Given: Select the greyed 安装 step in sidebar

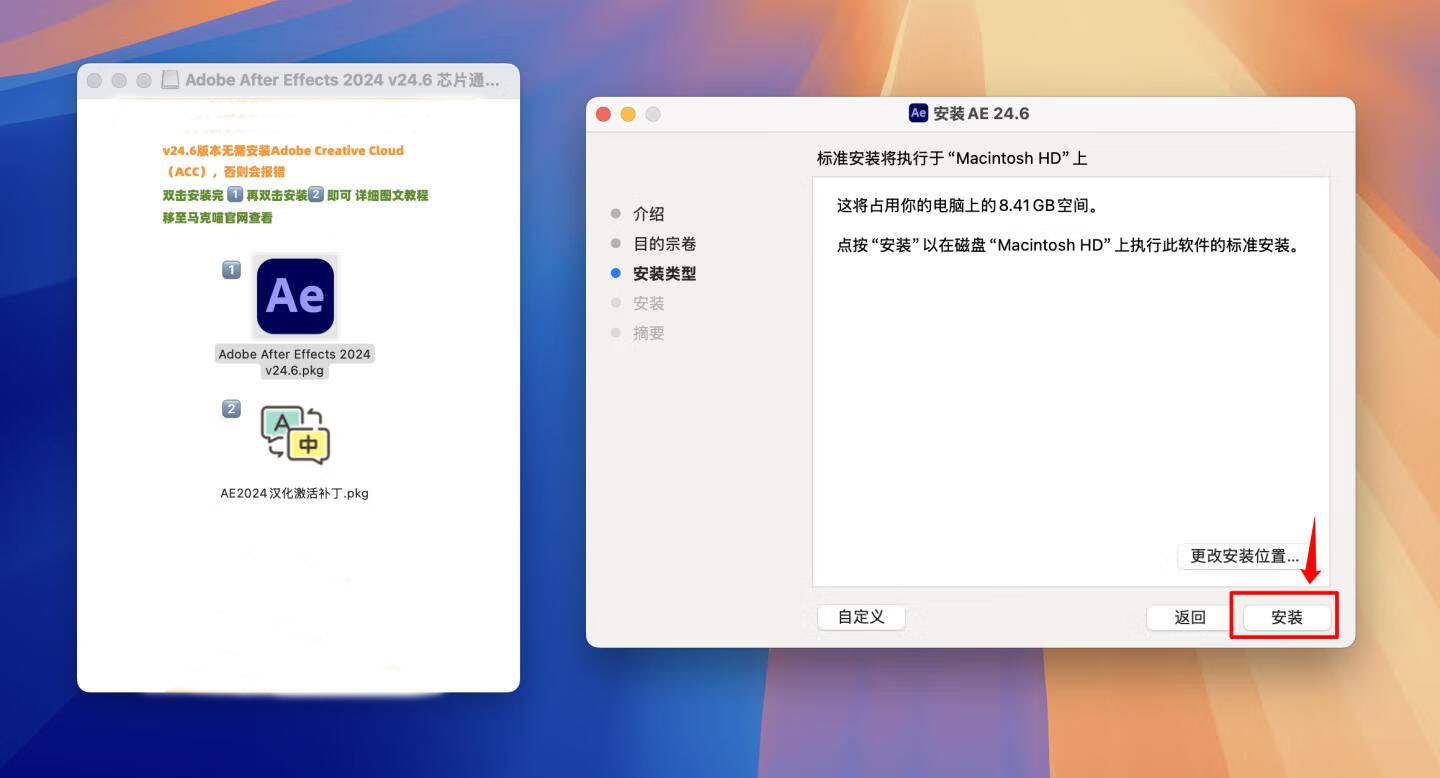Looking at the screenshot, I should pos(648,303).
